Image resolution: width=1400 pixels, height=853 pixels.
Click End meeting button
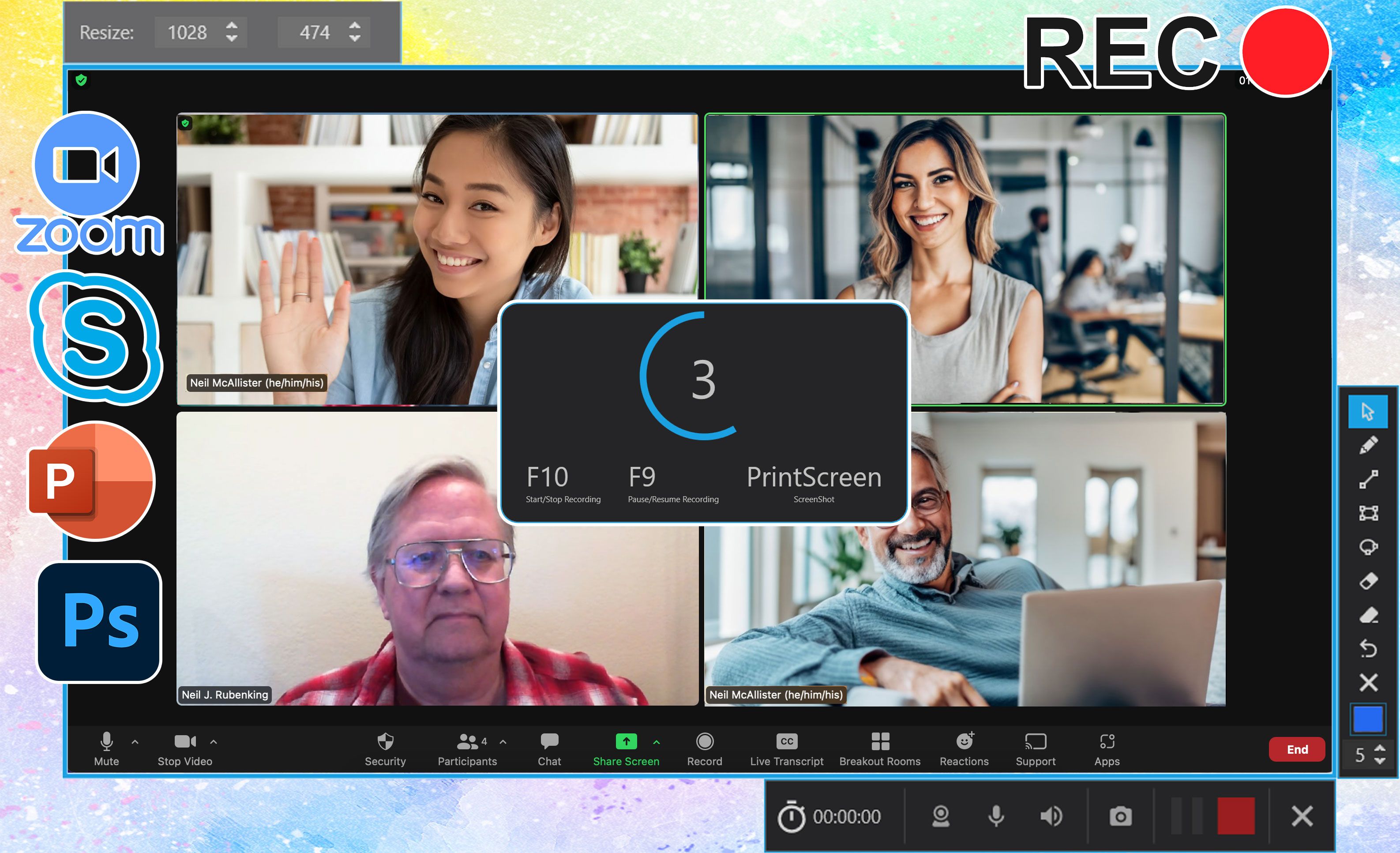coord(1297,749)
